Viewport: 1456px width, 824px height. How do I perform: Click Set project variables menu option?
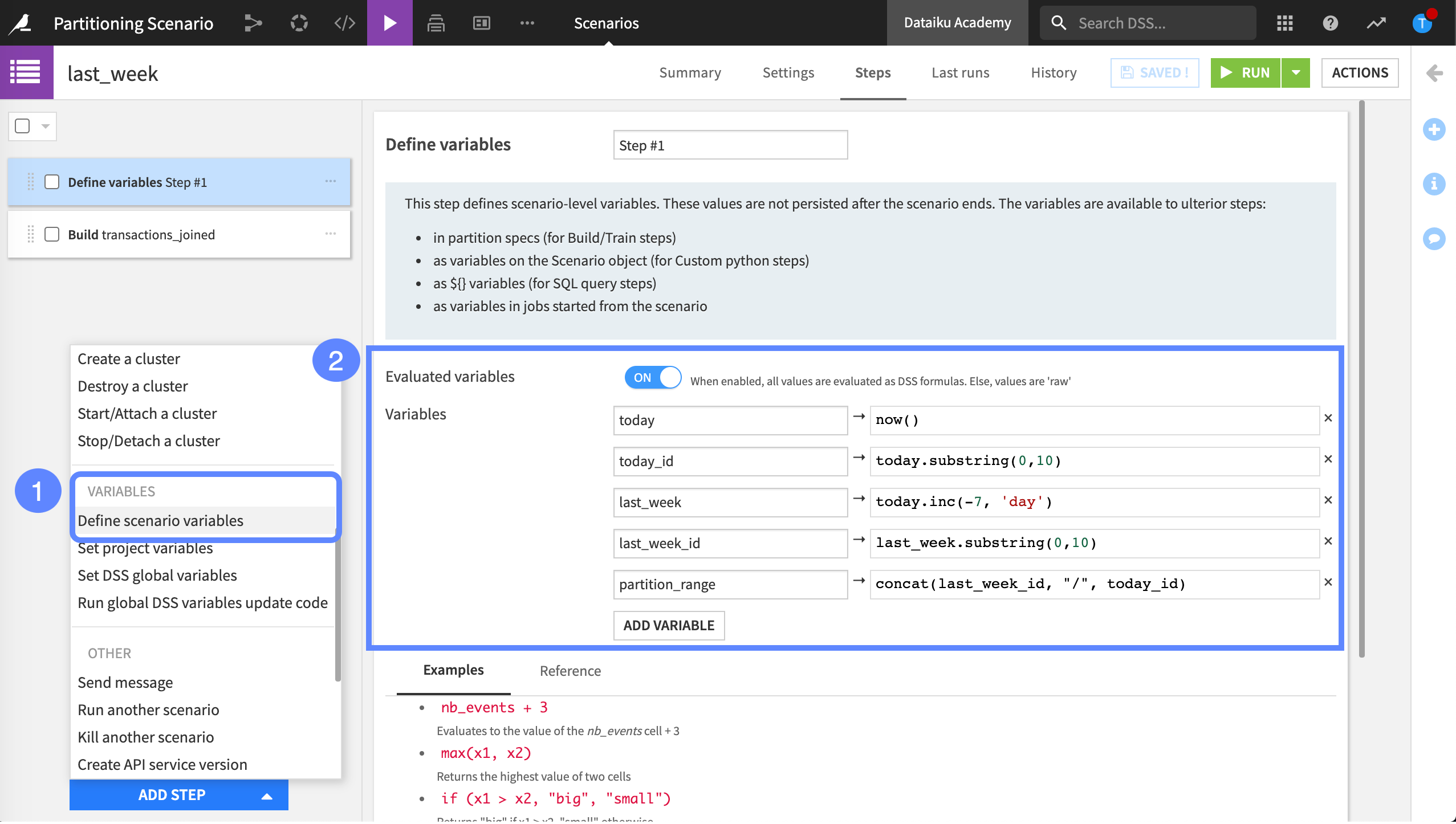click(x=144, y=547)
